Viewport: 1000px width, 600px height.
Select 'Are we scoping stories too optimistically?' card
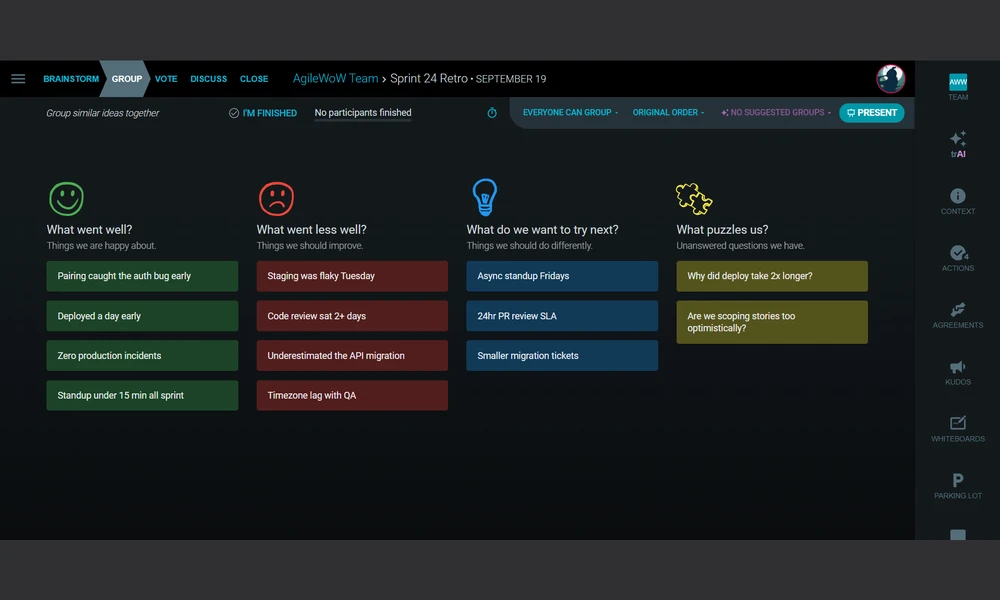coord(772,322)
